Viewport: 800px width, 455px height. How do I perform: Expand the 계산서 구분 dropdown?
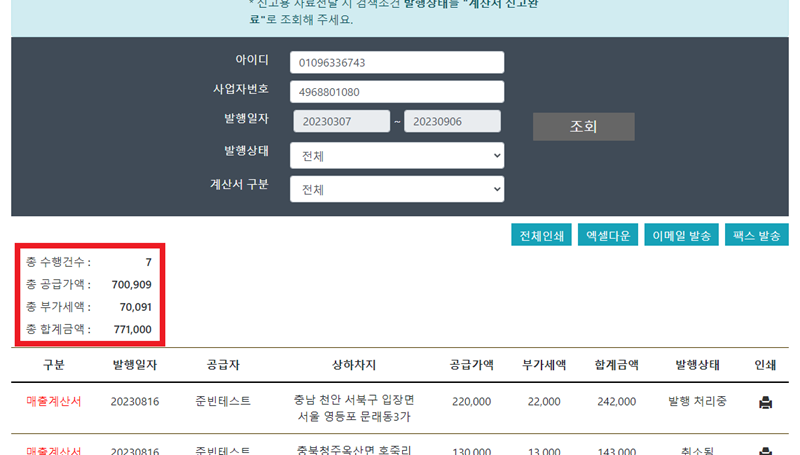click(x=397, y=190)
